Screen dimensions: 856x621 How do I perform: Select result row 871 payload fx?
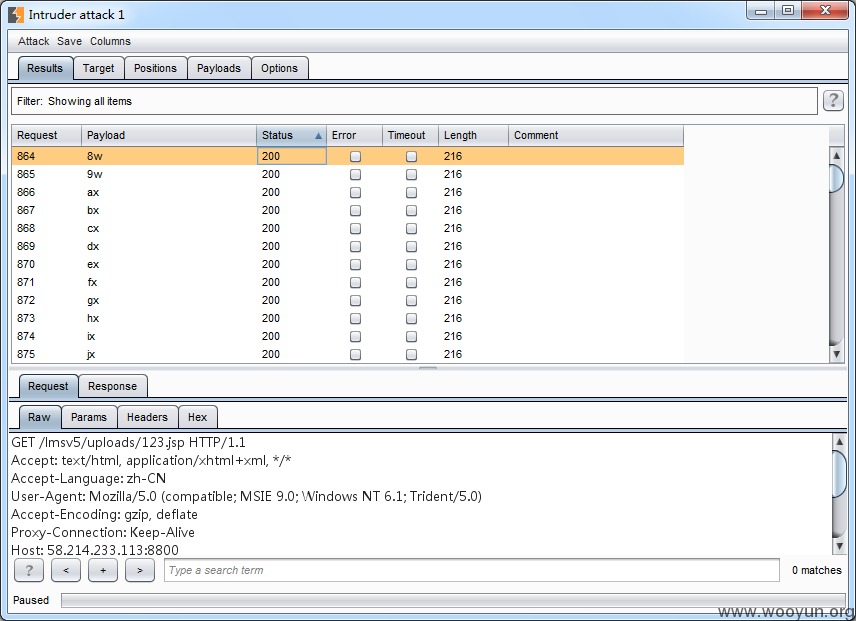(x=348, y=282)
